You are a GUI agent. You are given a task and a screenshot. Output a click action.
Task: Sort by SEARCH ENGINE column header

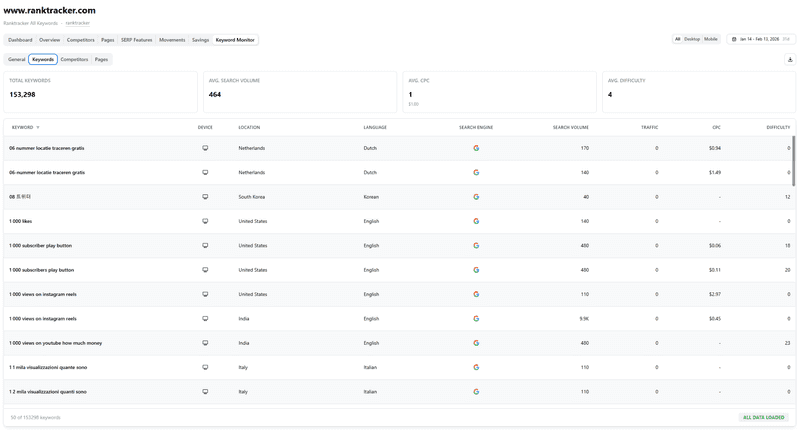(476, 128)
